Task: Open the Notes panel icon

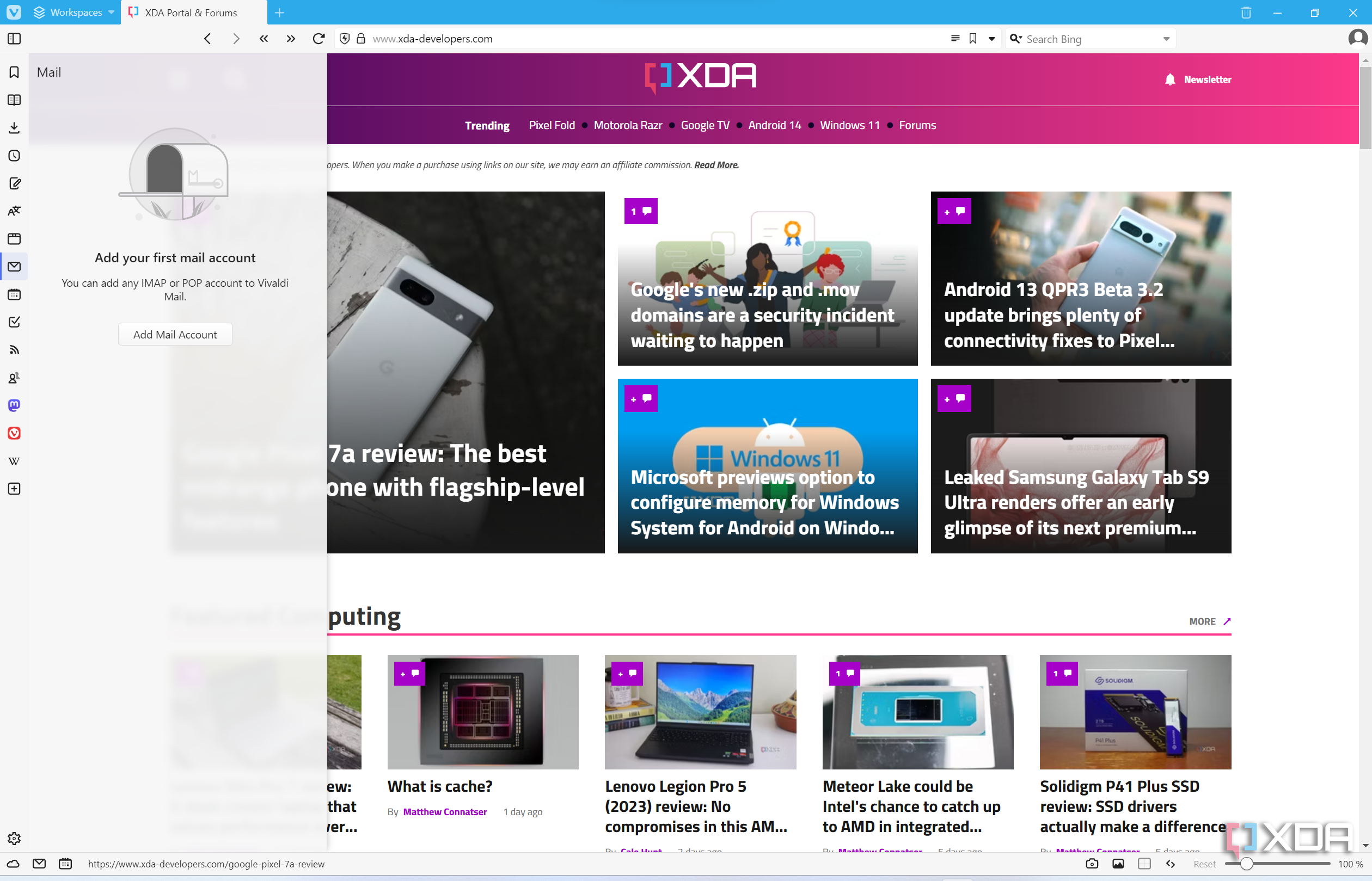Action: click(x=14, y=183)
